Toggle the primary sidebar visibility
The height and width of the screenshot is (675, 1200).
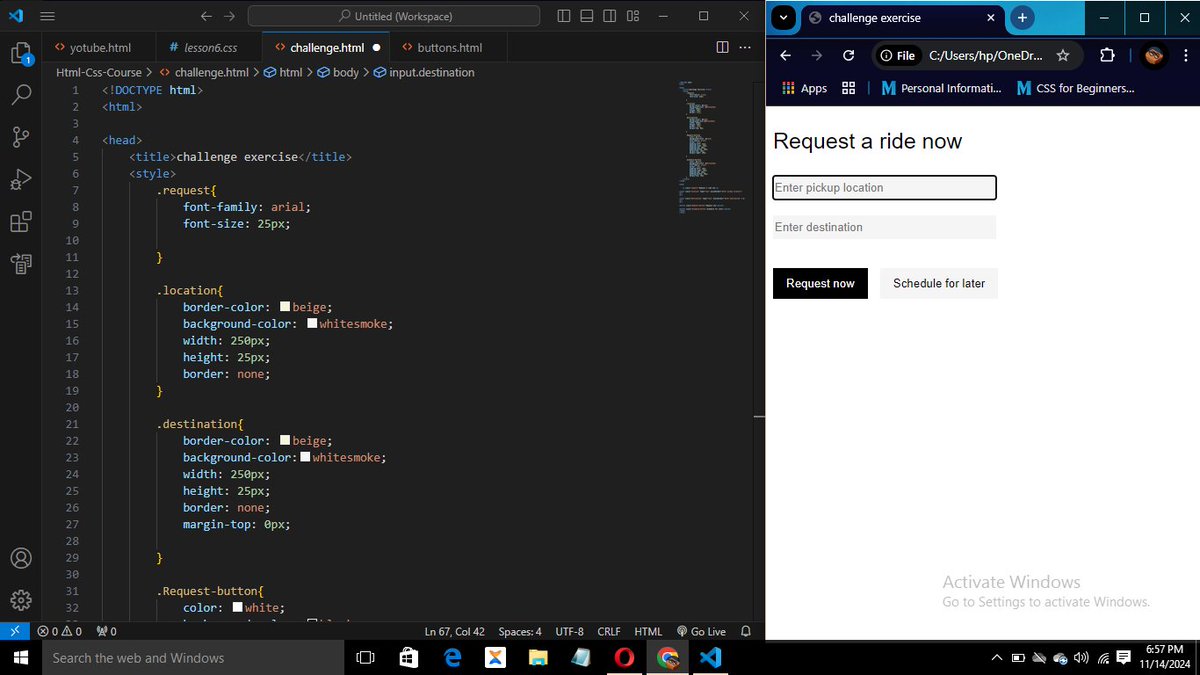pyautogui.click(x=563, y=16)
